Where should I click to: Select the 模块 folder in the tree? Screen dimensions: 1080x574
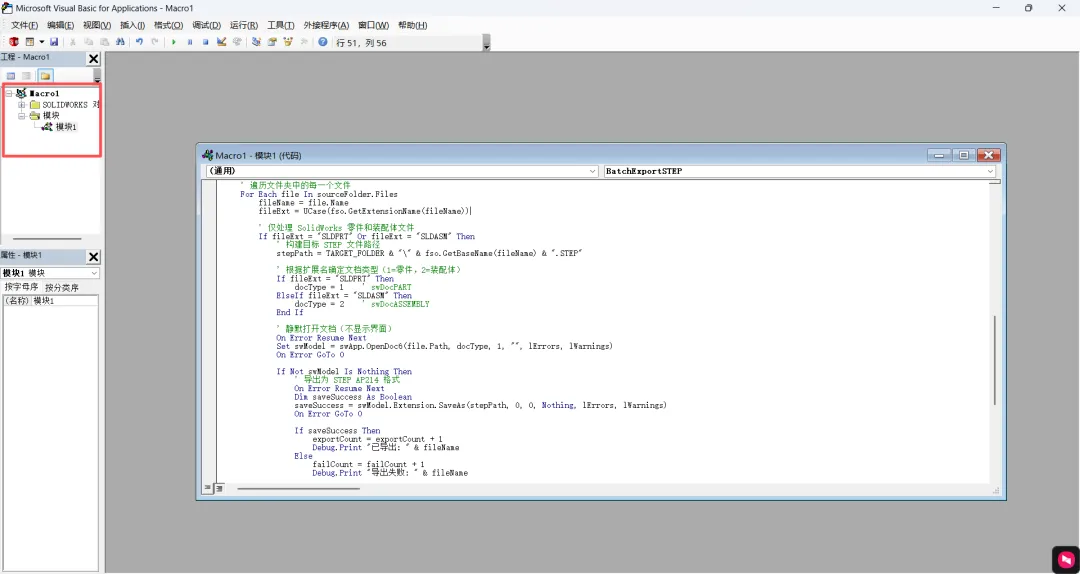[50, 116]
